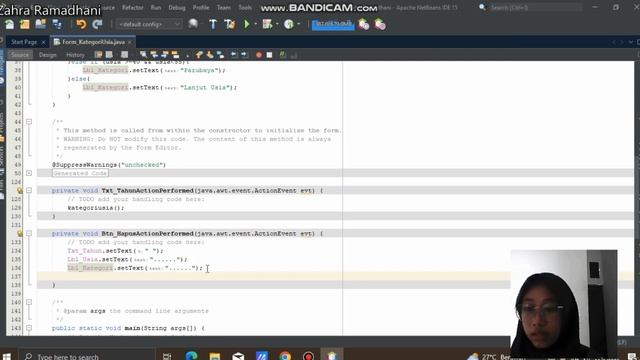Image resolution: width=640 pixels, height=360 pixels.
Task: Click Clean and Build Project icon
Action: click(x=230, y=24)
